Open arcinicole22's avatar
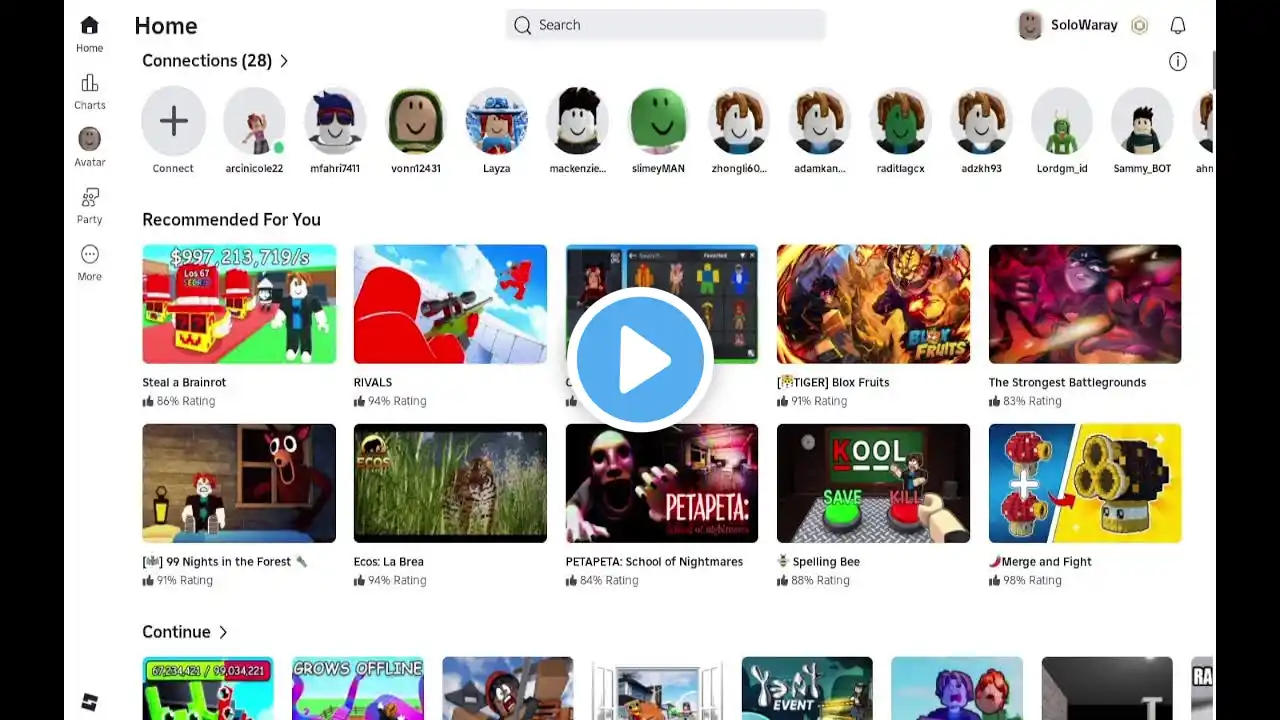 (254, 121)
